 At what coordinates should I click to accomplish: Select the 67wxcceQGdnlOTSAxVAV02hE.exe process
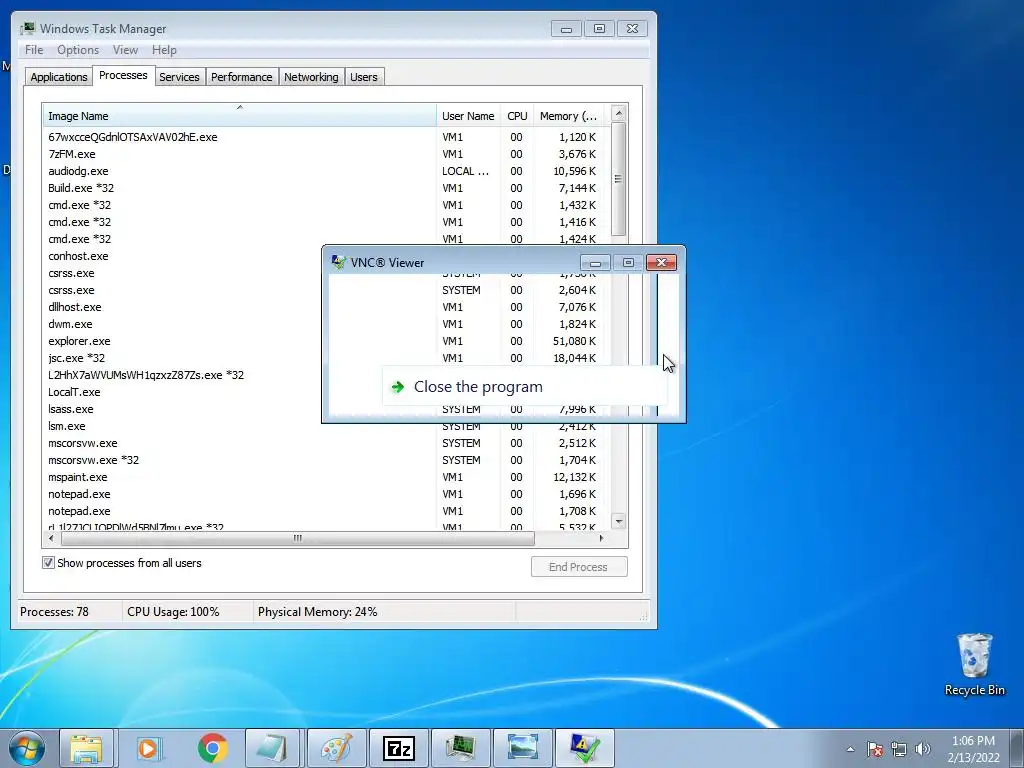[x=133, y=137]
